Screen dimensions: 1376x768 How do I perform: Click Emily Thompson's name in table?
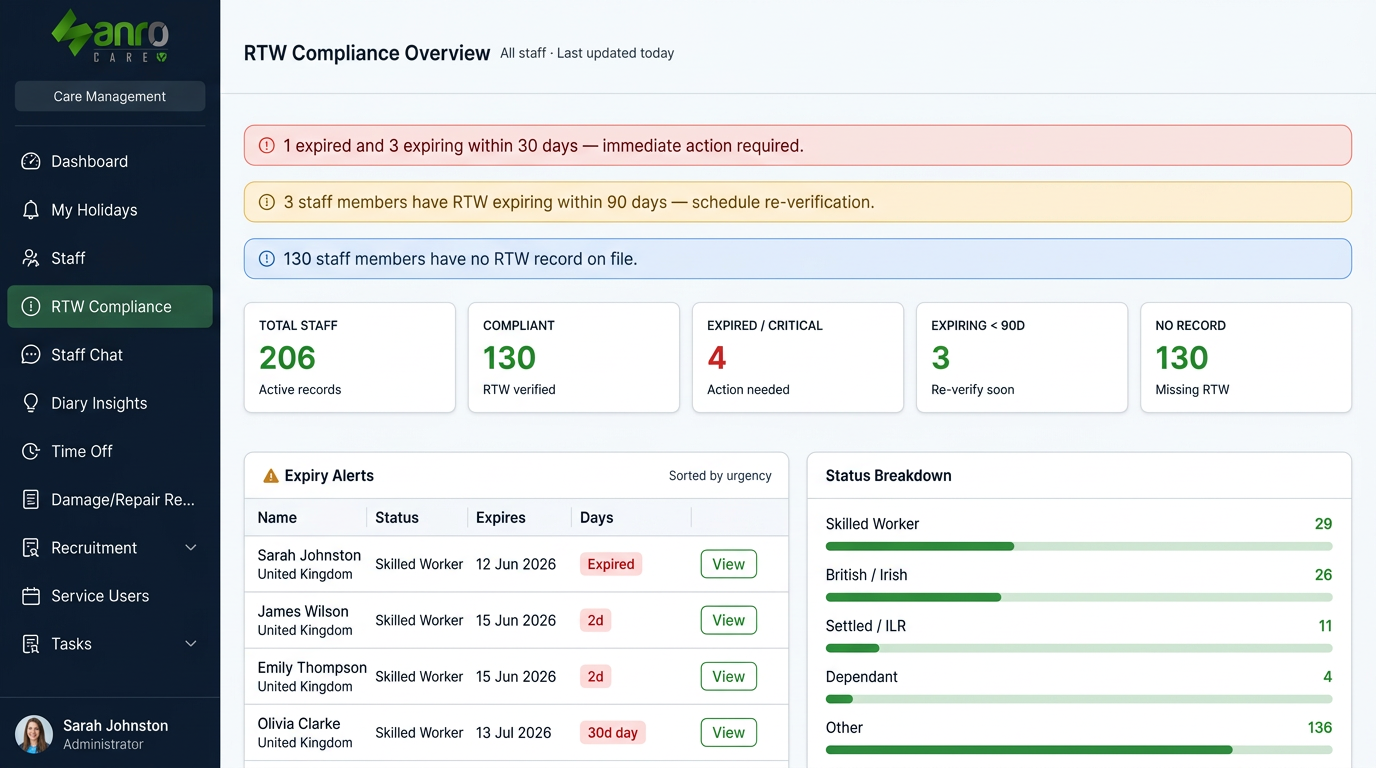pyautogui.click(x=312, y=667)
